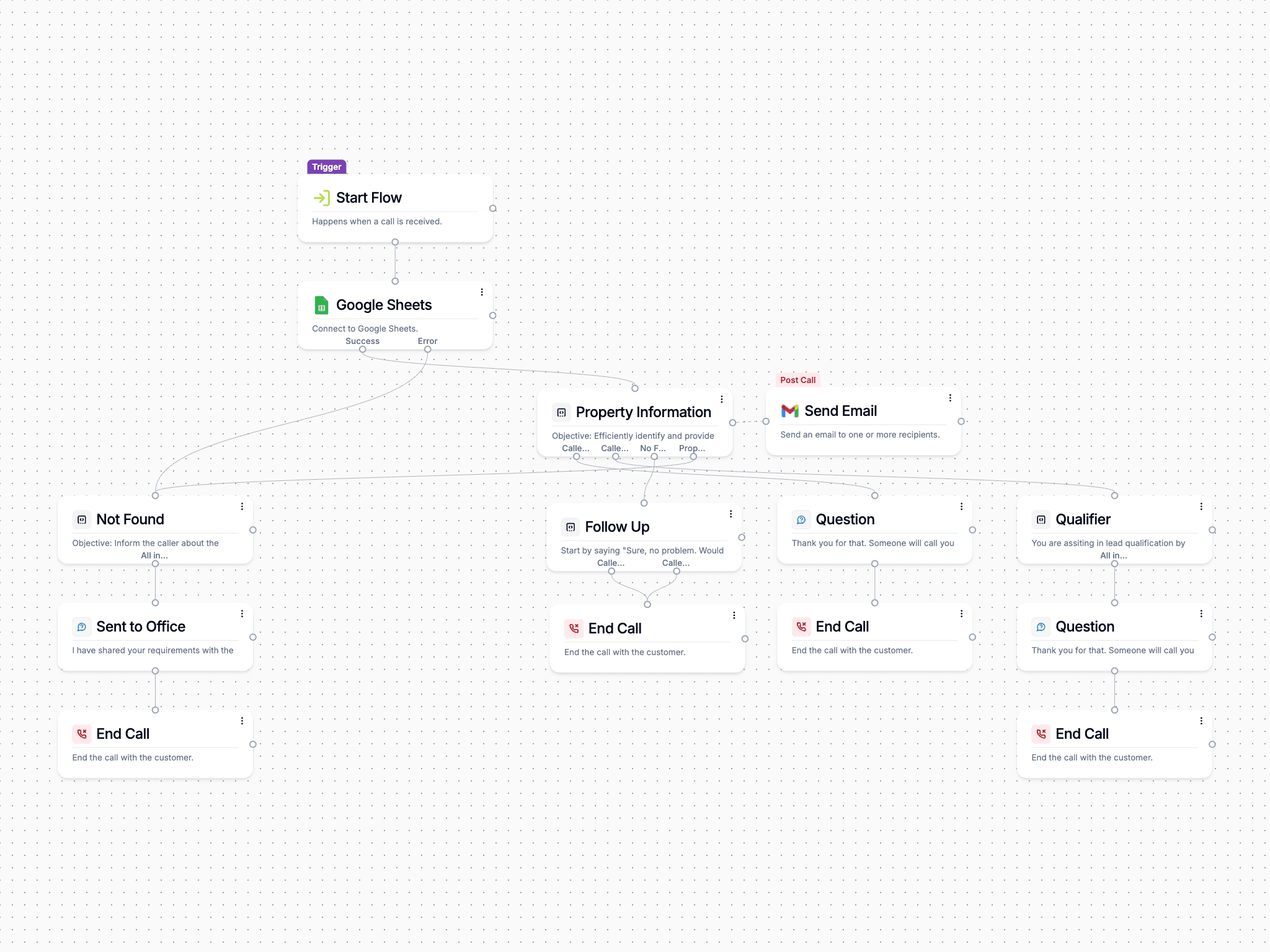Viewport: 1270px width, 952px height.
Task: Select the Start Flow trigger node
Action: tap(394, 208)
